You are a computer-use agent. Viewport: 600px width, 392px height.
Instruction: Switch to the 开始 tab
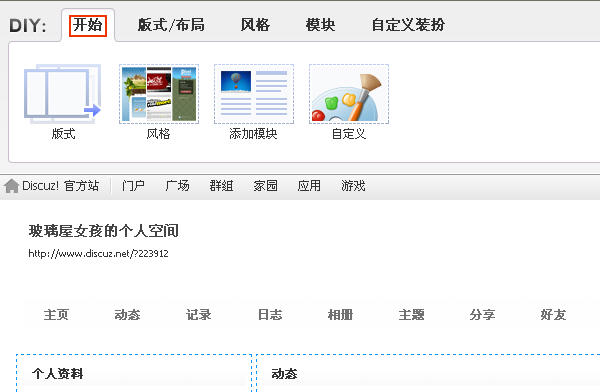click(x=88, y=25)
